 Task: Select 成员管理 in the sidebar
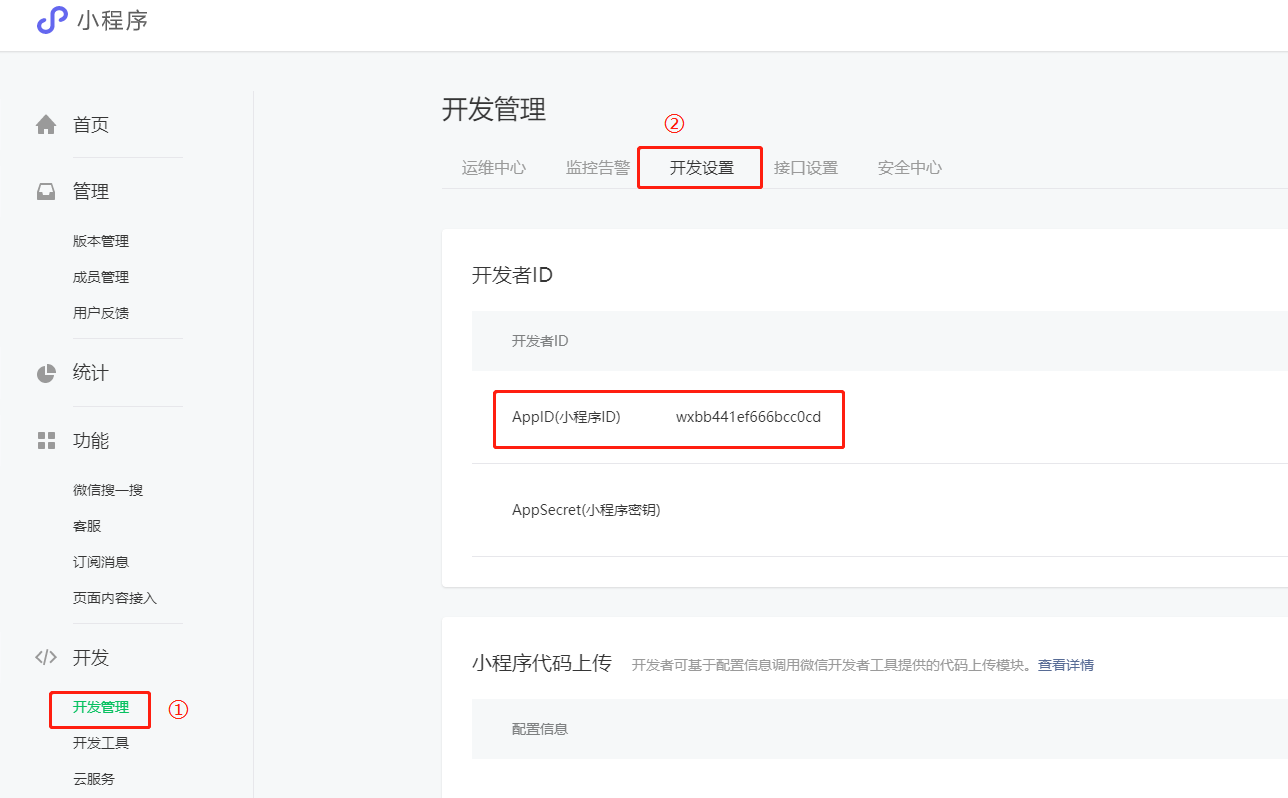[x=101, y=277]
